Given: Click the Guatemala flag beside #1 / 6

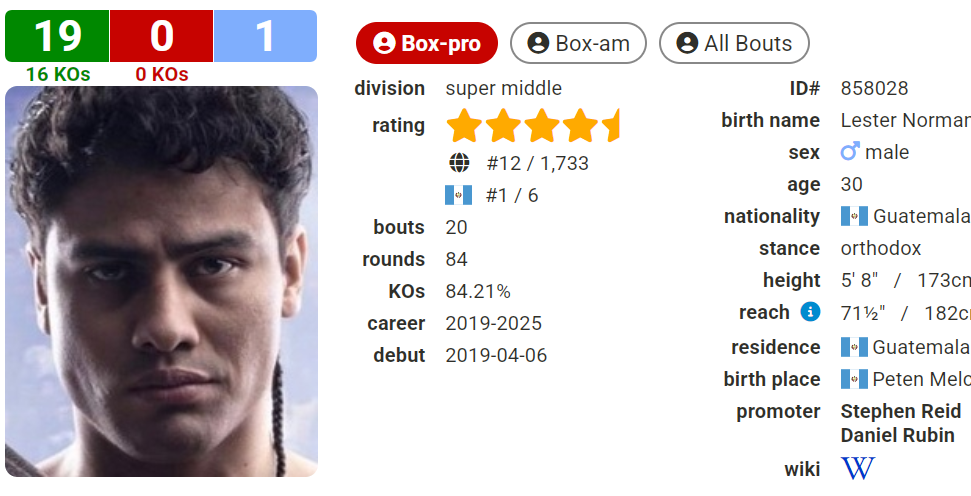Looking at the screenshot, I should (x=458, y=195).
